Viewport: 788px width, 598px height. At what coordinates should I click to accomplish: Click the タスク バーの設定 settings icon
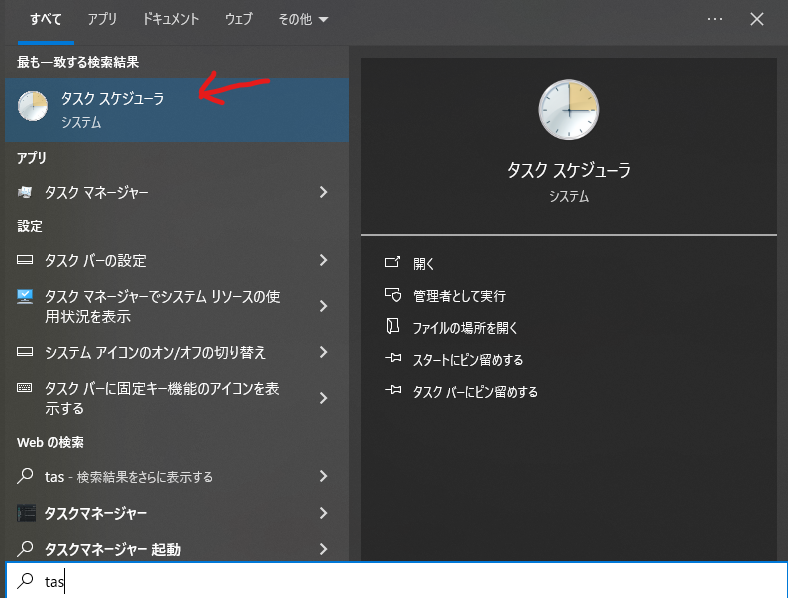26,260
